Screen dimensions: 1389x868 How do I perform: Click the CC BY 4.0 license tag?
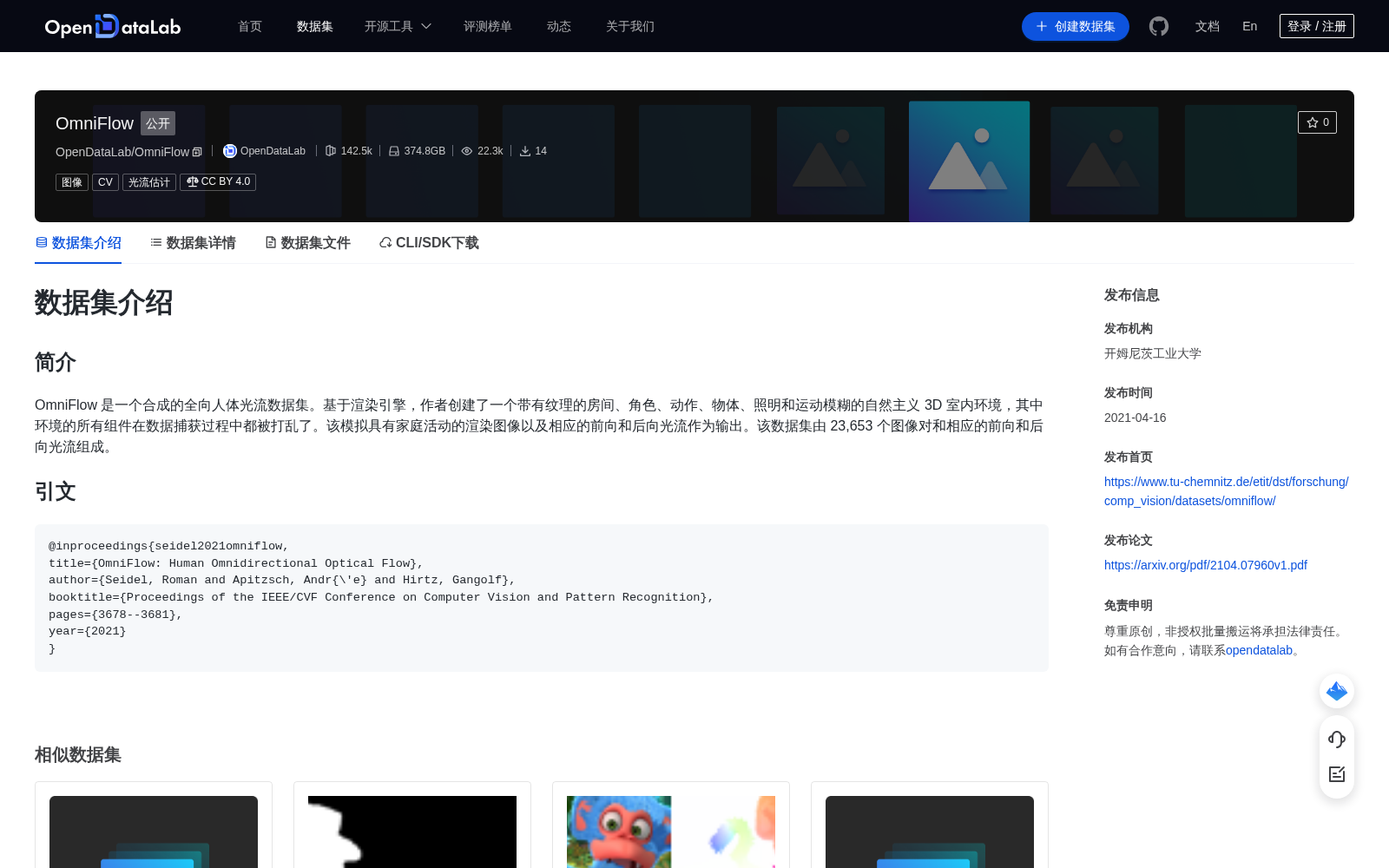pos(218,182)
